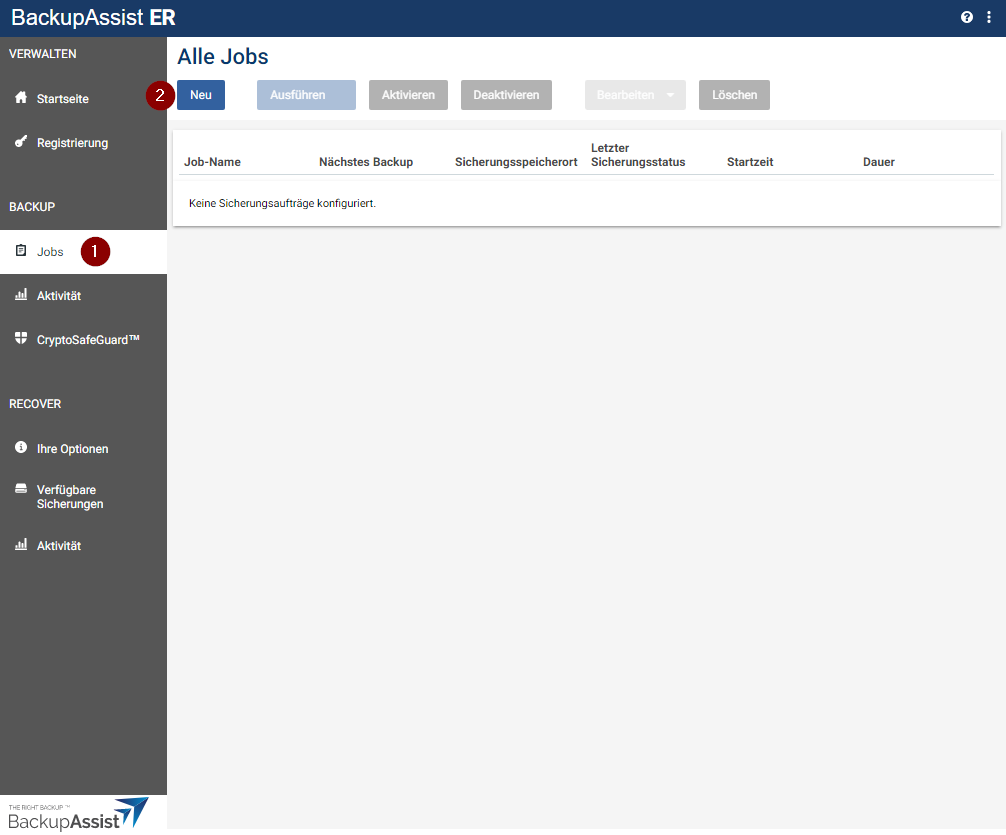Click 'Keine Sicherungsaufträge konfiguriert.' message
Viewport: 1006px width, 835px height.
(x=282, y=203)
